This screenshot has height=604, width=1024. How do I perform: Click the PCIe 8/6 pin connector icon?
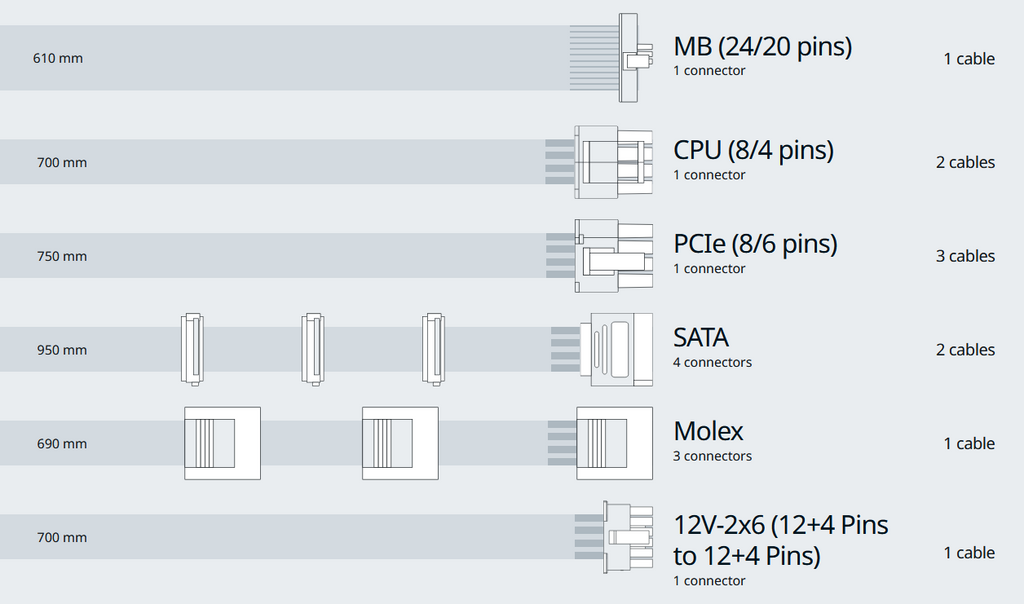pos(613,256)
